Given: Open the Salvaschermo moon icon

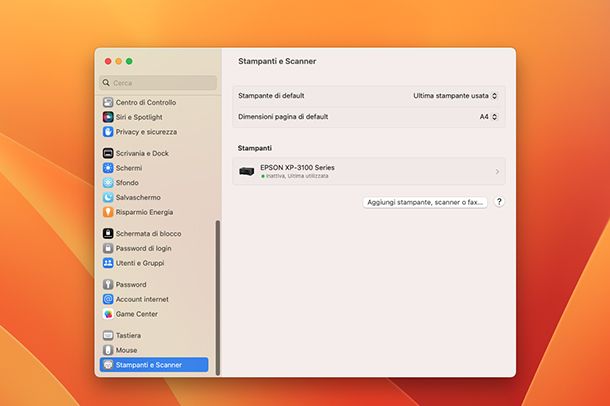Looking at the screenshot, I should (108, 198).
